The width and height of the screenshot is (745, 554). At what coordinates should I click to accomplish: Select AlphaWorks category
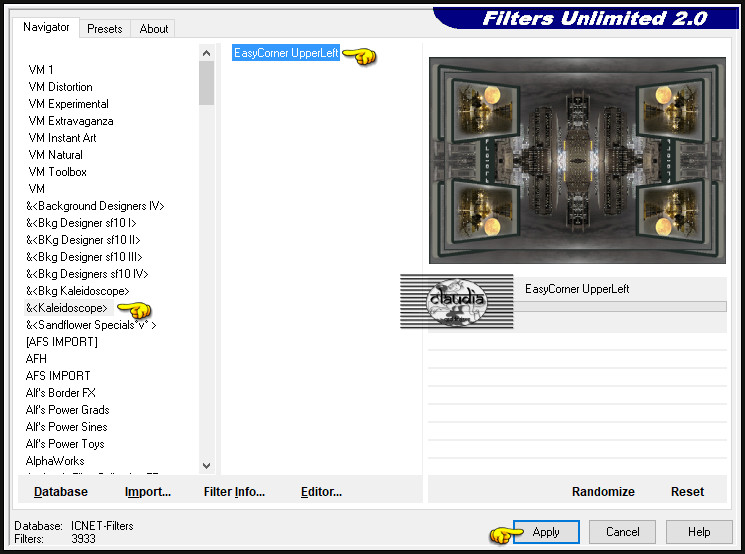coord(55,461)
